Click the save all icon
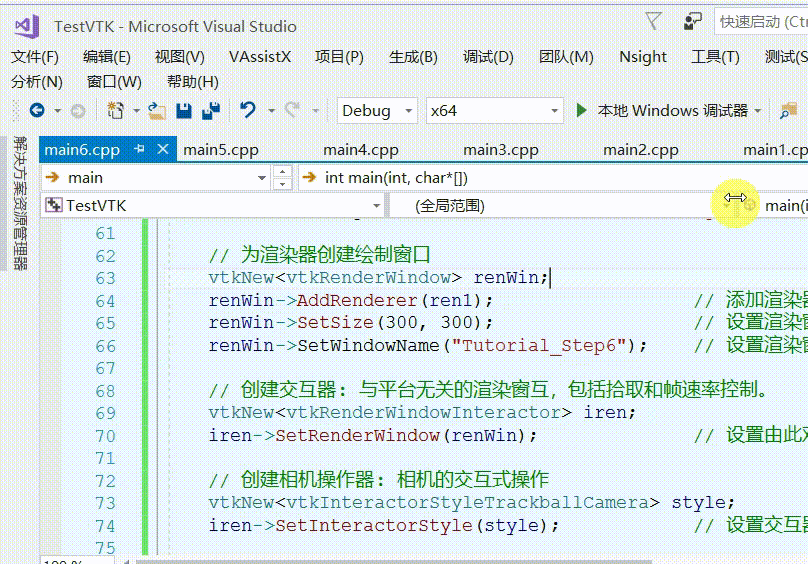The height and width of the screenshot is (564, 808). (210, 110)
